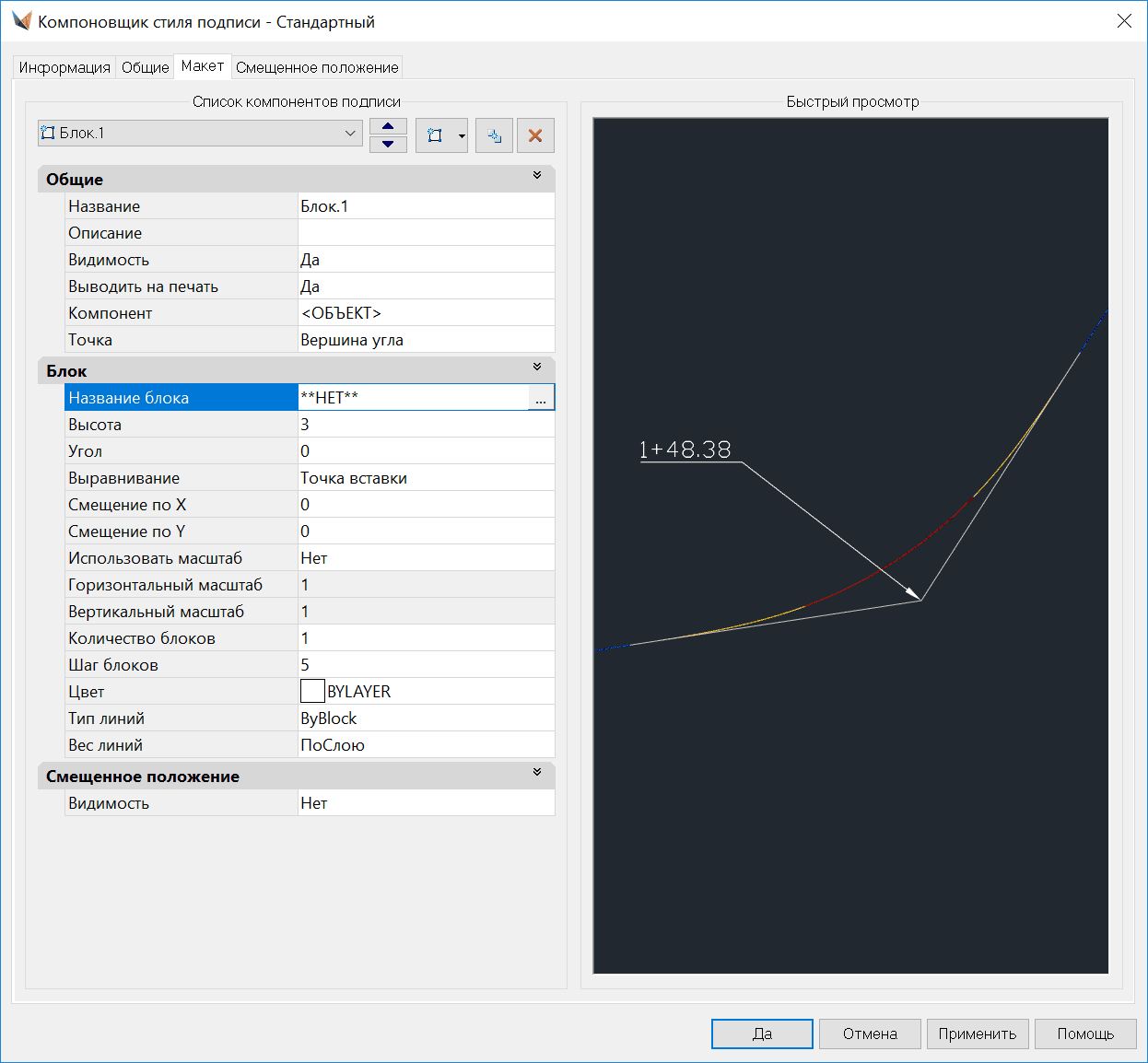1148x1063 pixels.
Task: Toggle the Выводить на печать value
Action: click(x=426, y=286)
